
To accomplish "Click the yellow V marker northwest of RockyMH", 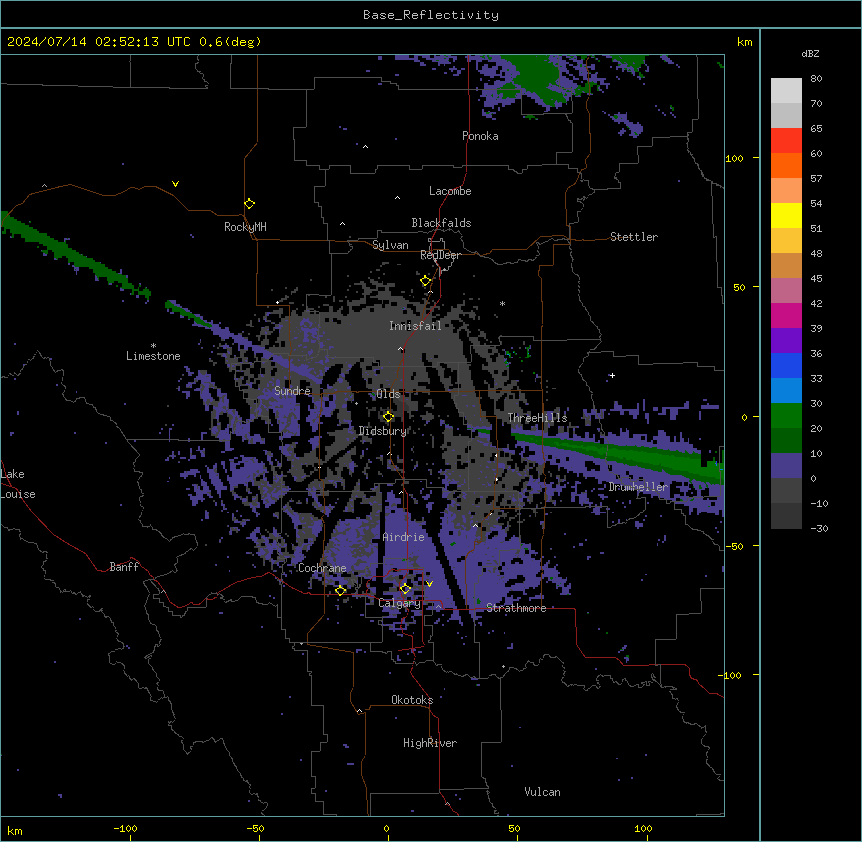I will tap(175, 184).
